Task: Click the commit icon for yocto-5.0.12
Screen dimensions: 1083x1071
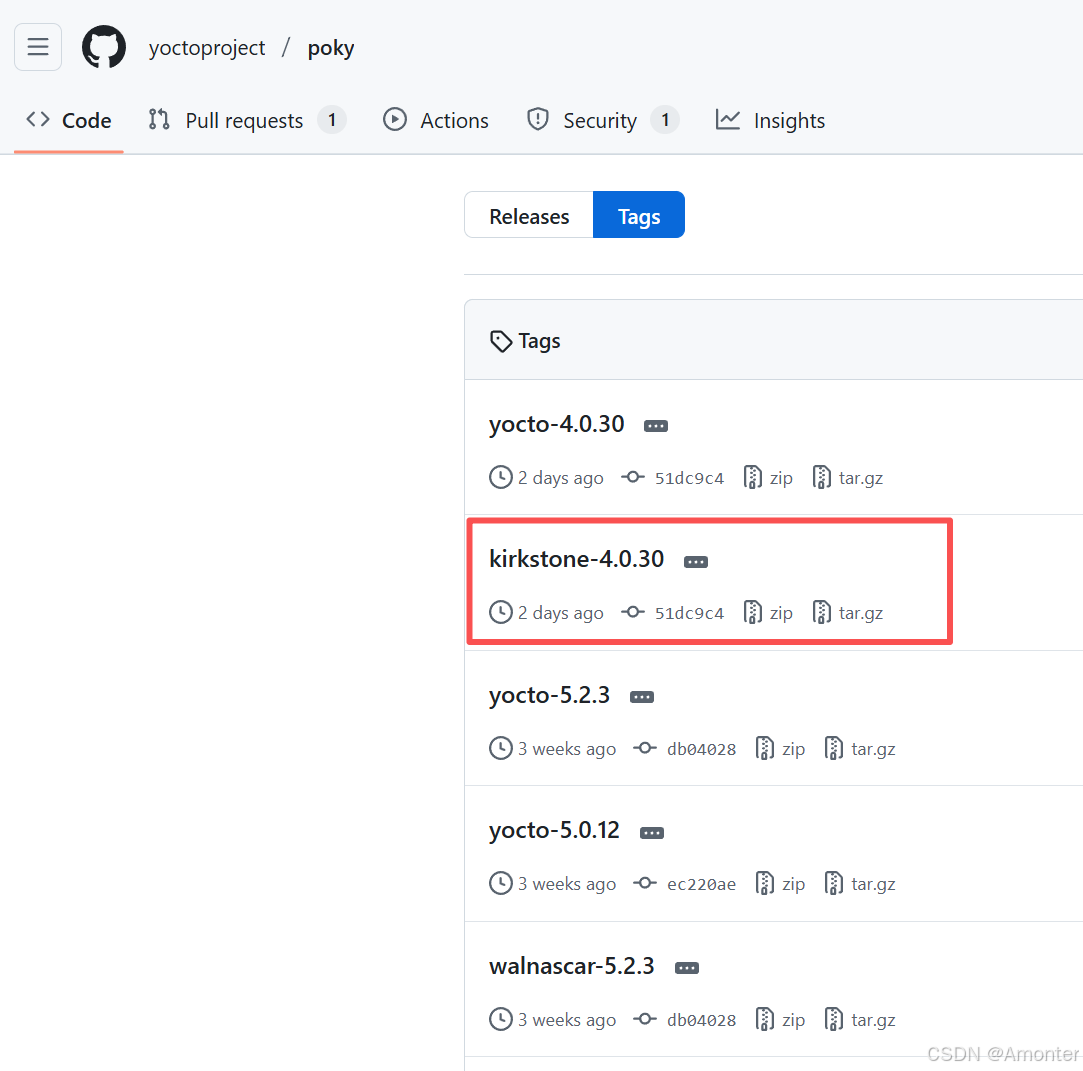Action: (645, 882)
